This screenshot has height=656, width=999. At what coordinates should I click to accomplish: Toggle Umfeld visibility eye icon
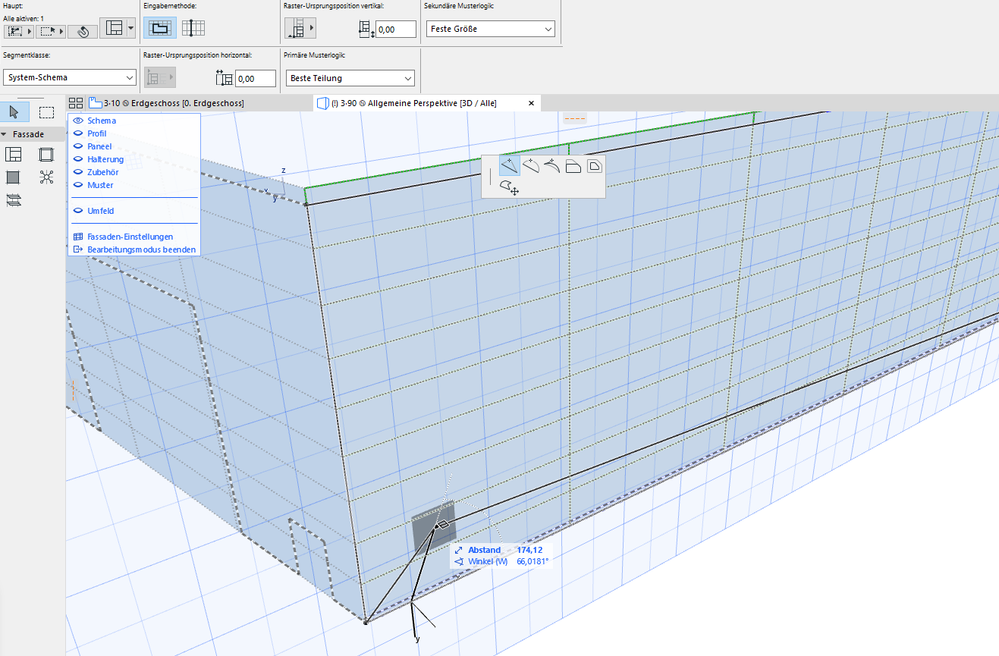(78, 211)
